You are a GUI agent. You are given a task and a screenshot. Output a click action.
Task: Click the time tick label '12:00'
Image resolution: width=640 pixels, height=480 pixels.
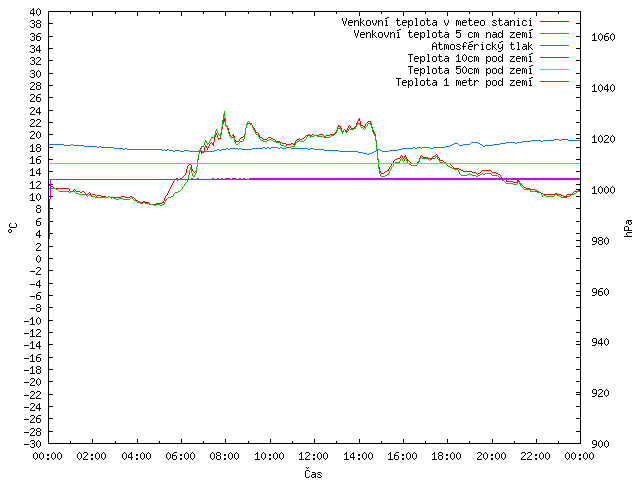click(x=313, y=456)
